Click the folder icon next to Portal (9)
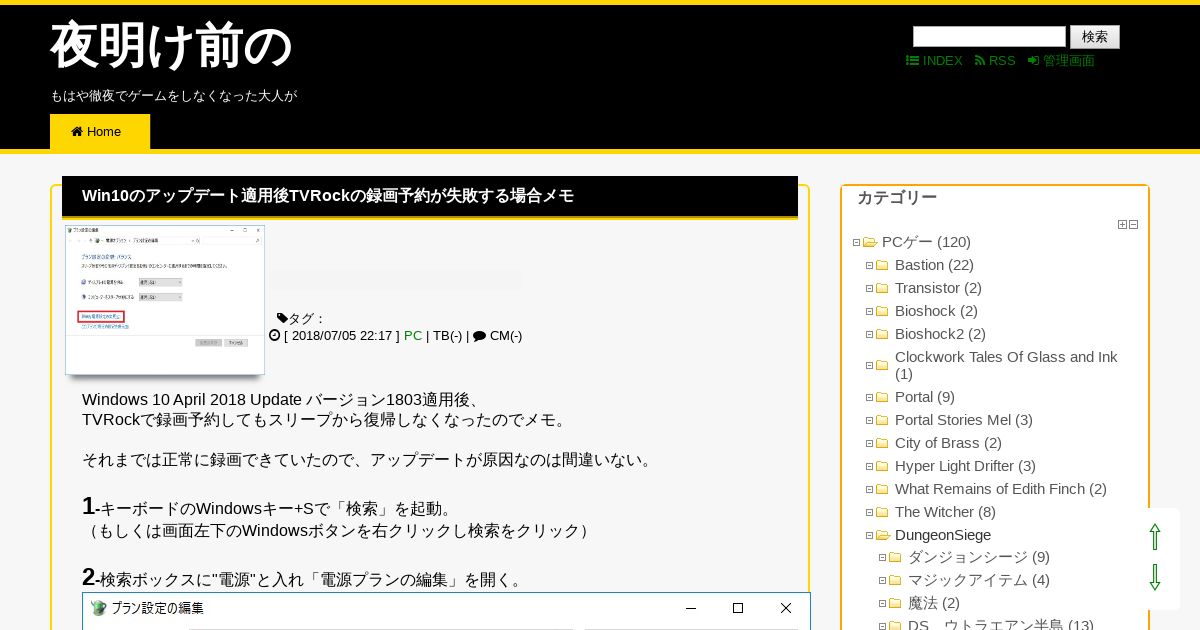The image size is (1200, 630). (882, 398)
